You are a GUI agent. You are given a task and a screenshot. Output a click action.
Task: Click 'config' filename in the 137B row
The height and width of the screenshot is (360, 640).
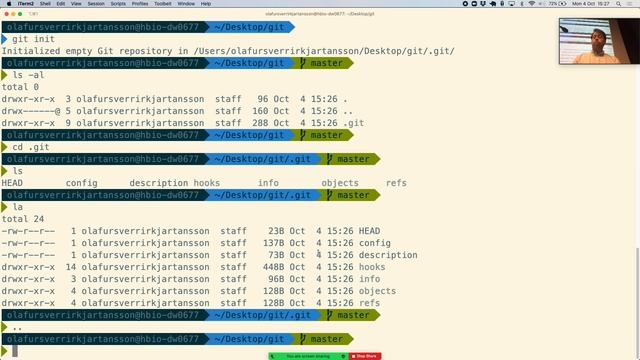click(x=375, y=243)
